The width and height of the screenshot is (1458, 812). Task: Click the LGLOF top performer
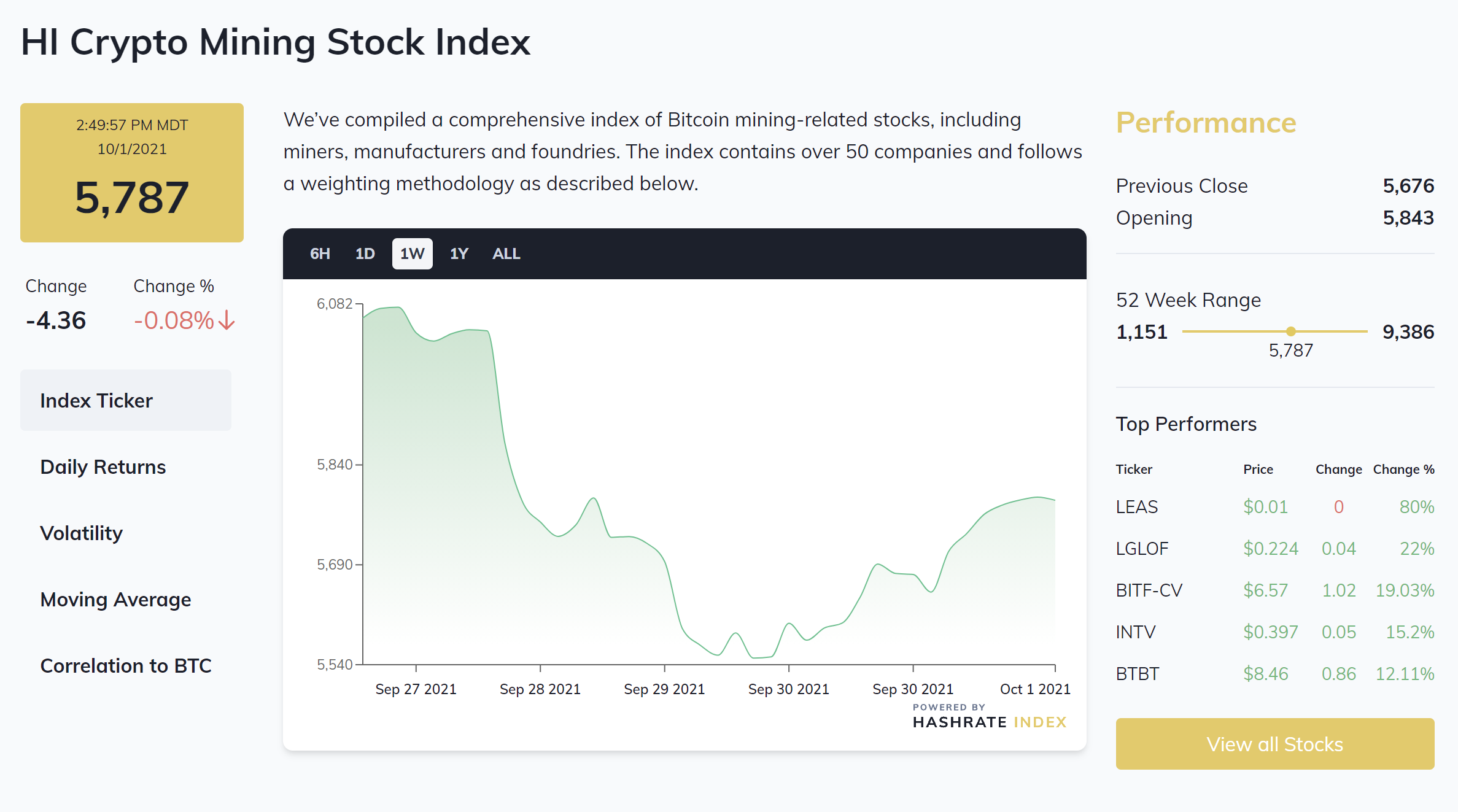tap(1142, 549)
